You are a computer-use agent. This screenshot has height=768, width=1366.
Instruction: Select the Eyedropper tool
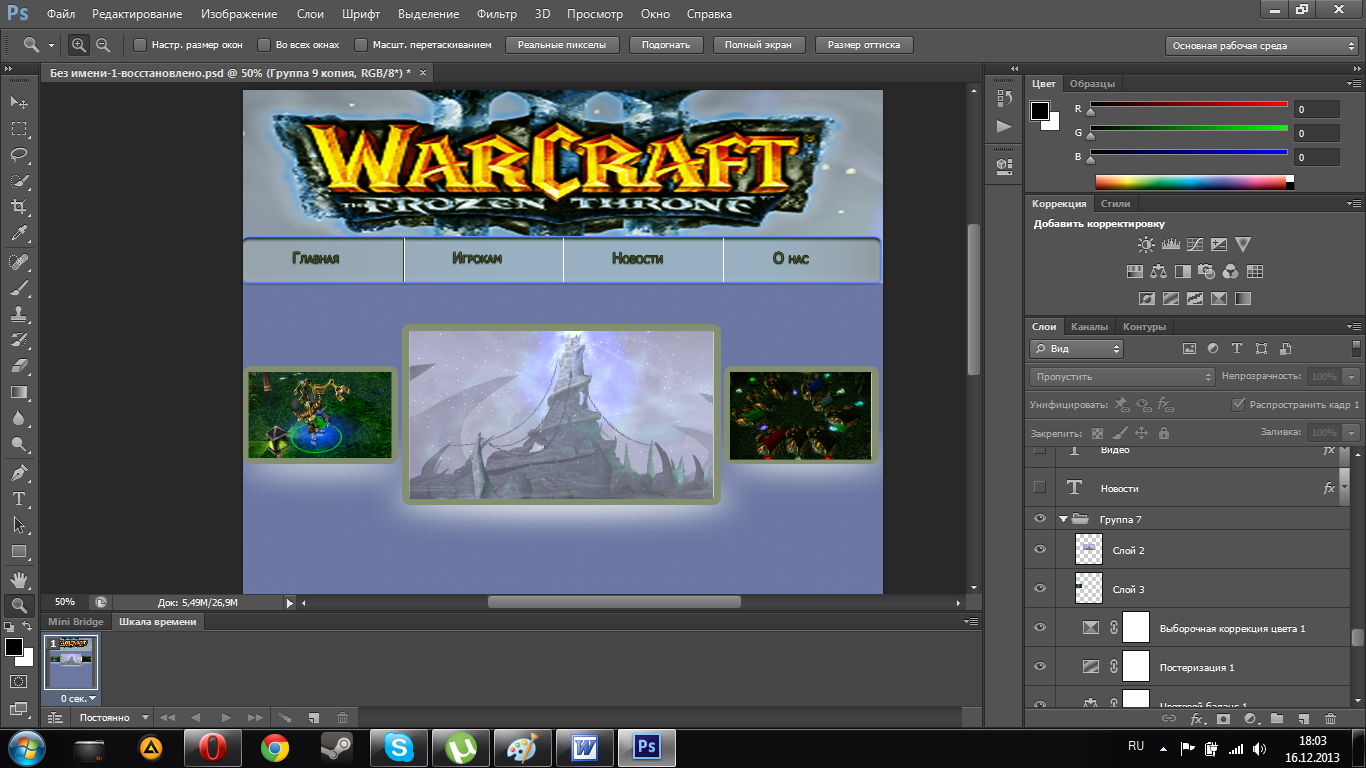click(19, 233)
